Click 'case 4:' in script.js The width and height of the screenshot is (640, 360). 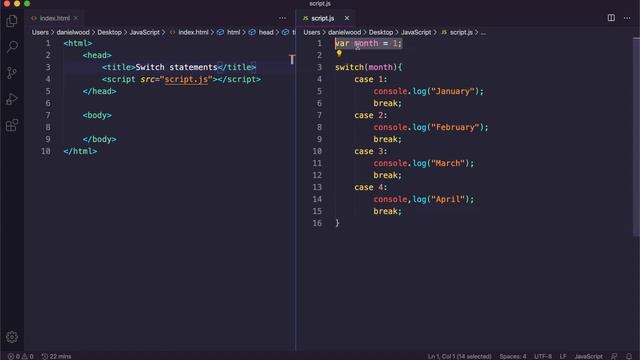pos(371,187)
